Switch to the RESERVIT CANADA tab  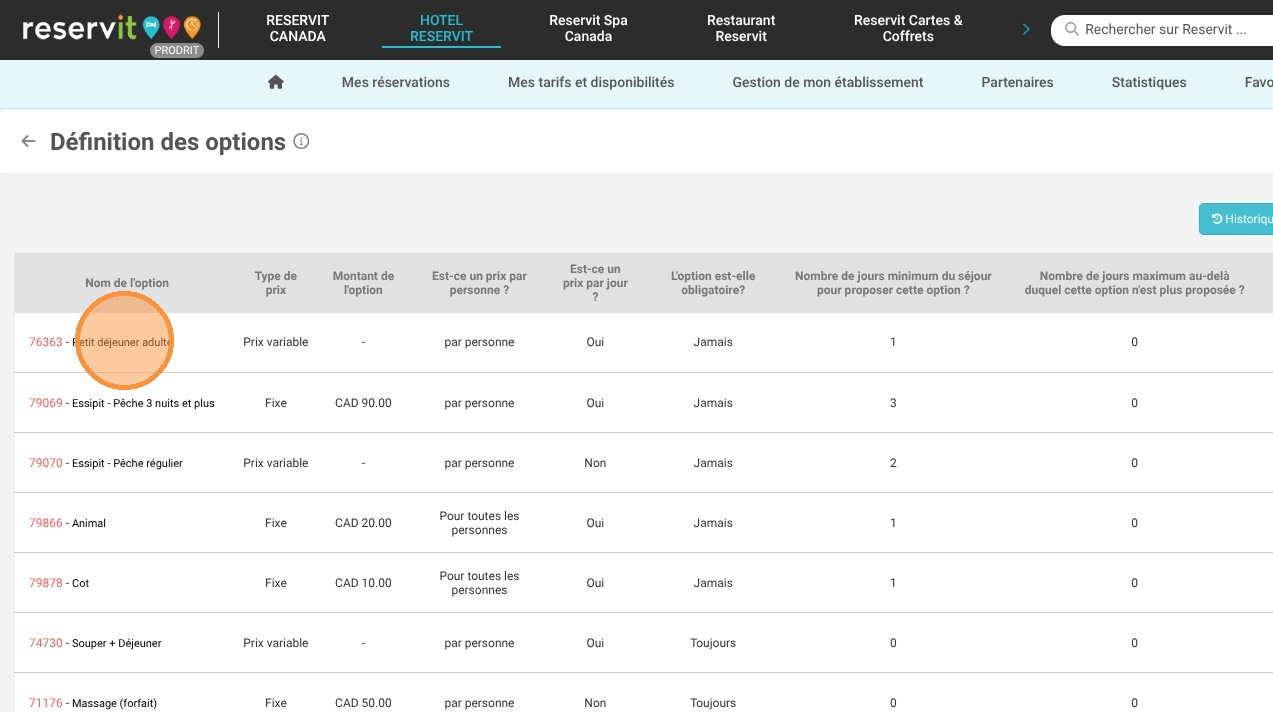pos(298,28)
